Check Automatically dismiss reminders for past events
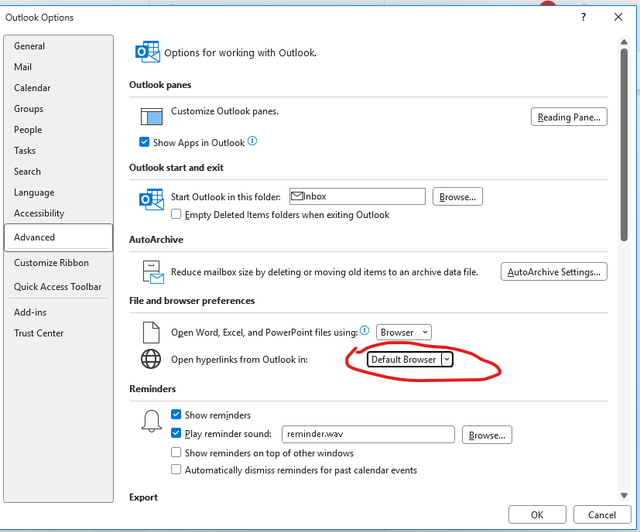This screenshot has width=640, height=532. 176,469
